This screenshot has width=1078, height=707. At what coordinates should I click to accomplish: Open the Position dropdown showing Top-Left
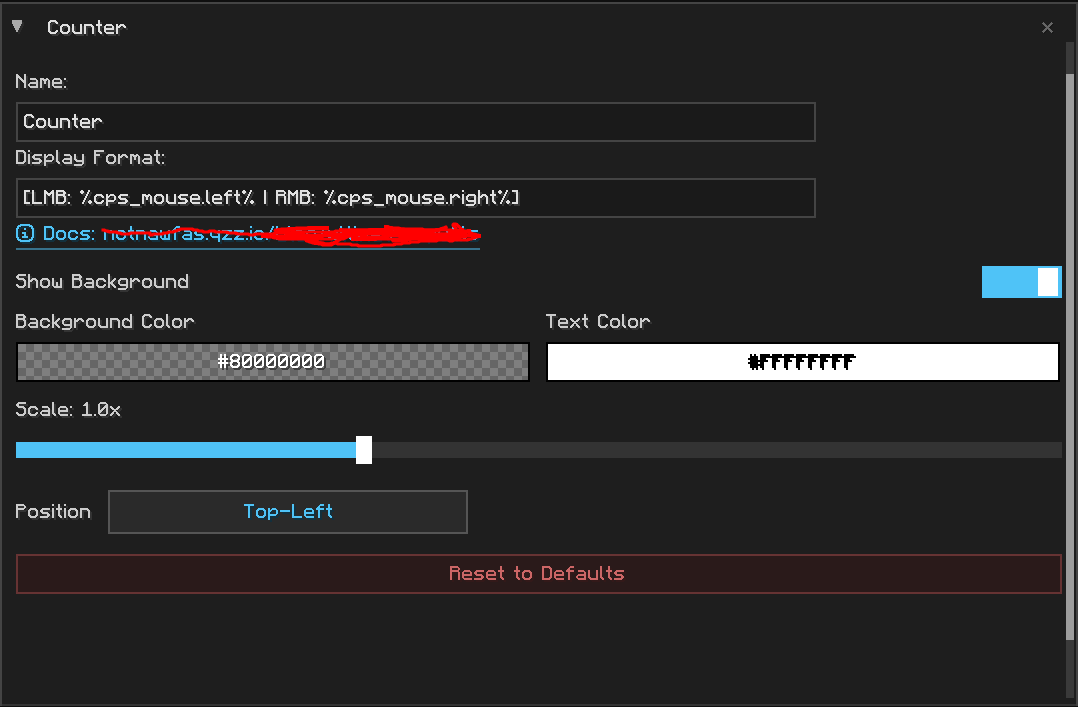pos(287,512)
